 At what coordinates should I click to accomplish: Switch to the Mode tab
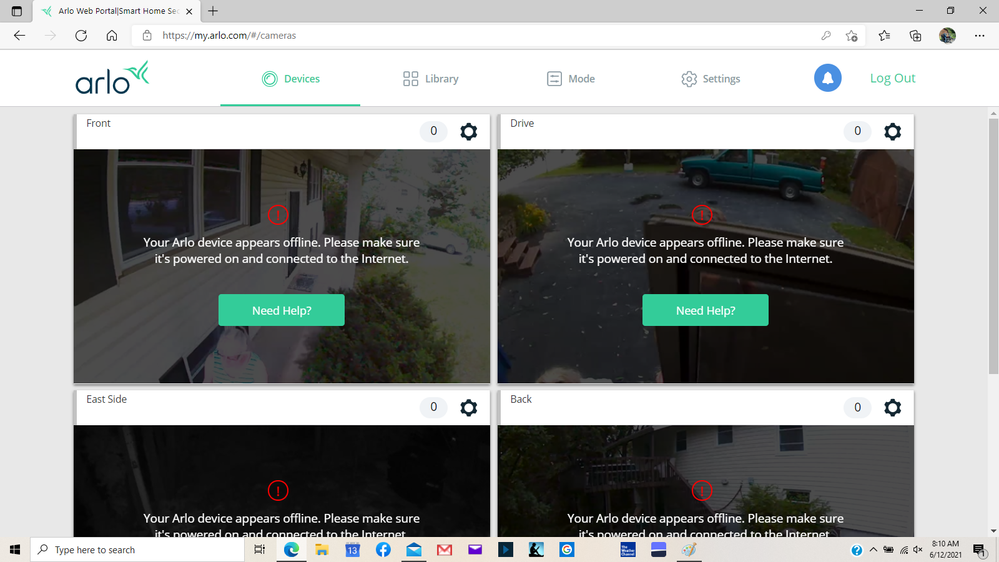click(x=571, y=78)
